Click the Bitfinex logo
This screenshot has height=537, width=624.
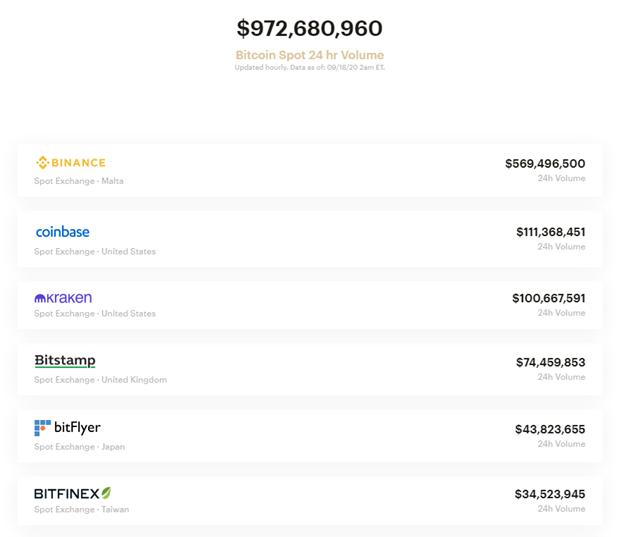(72, 494)
